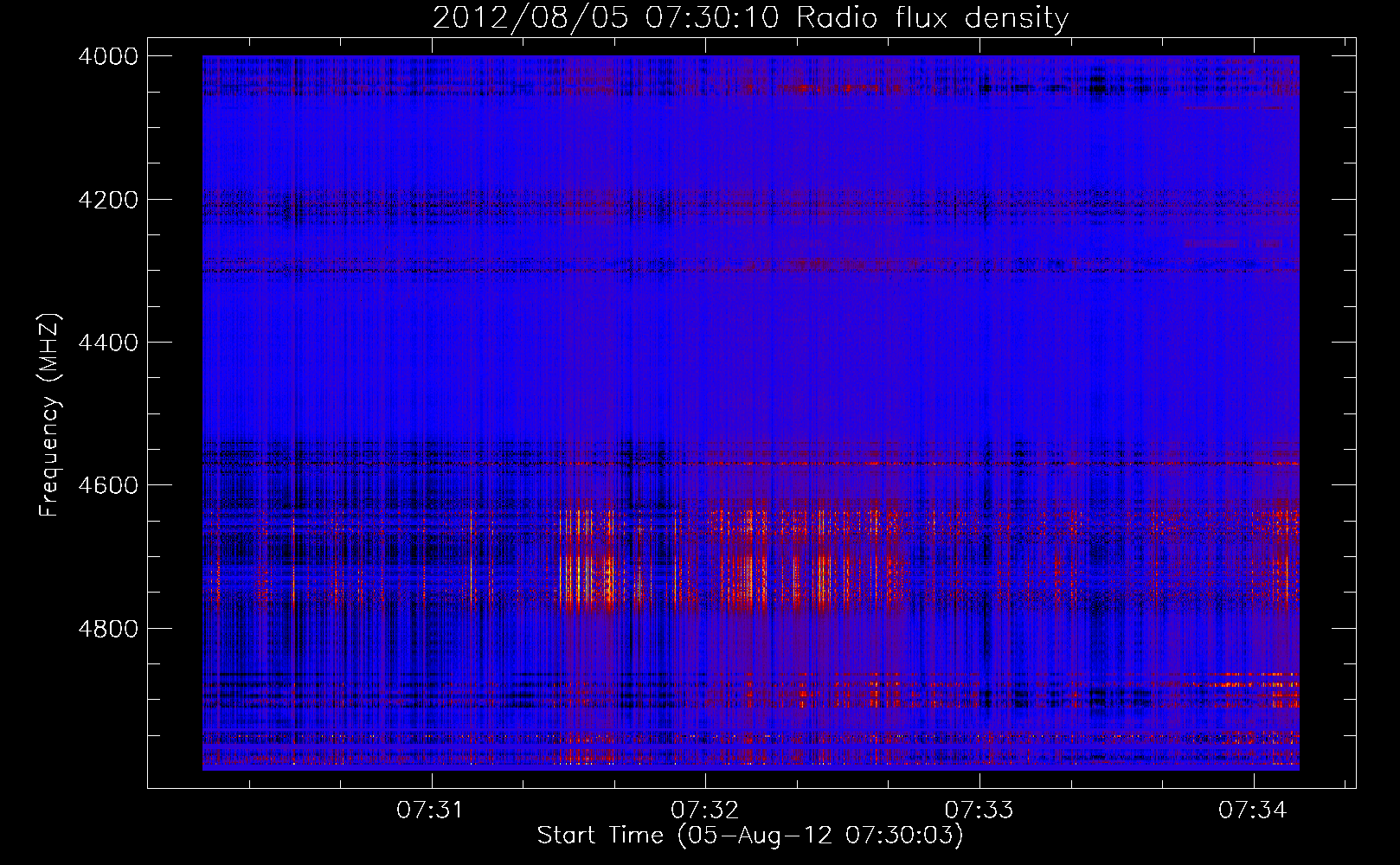
Task: Click the "Frequency (MHZ)" axis title
Action: coord(49,415)
